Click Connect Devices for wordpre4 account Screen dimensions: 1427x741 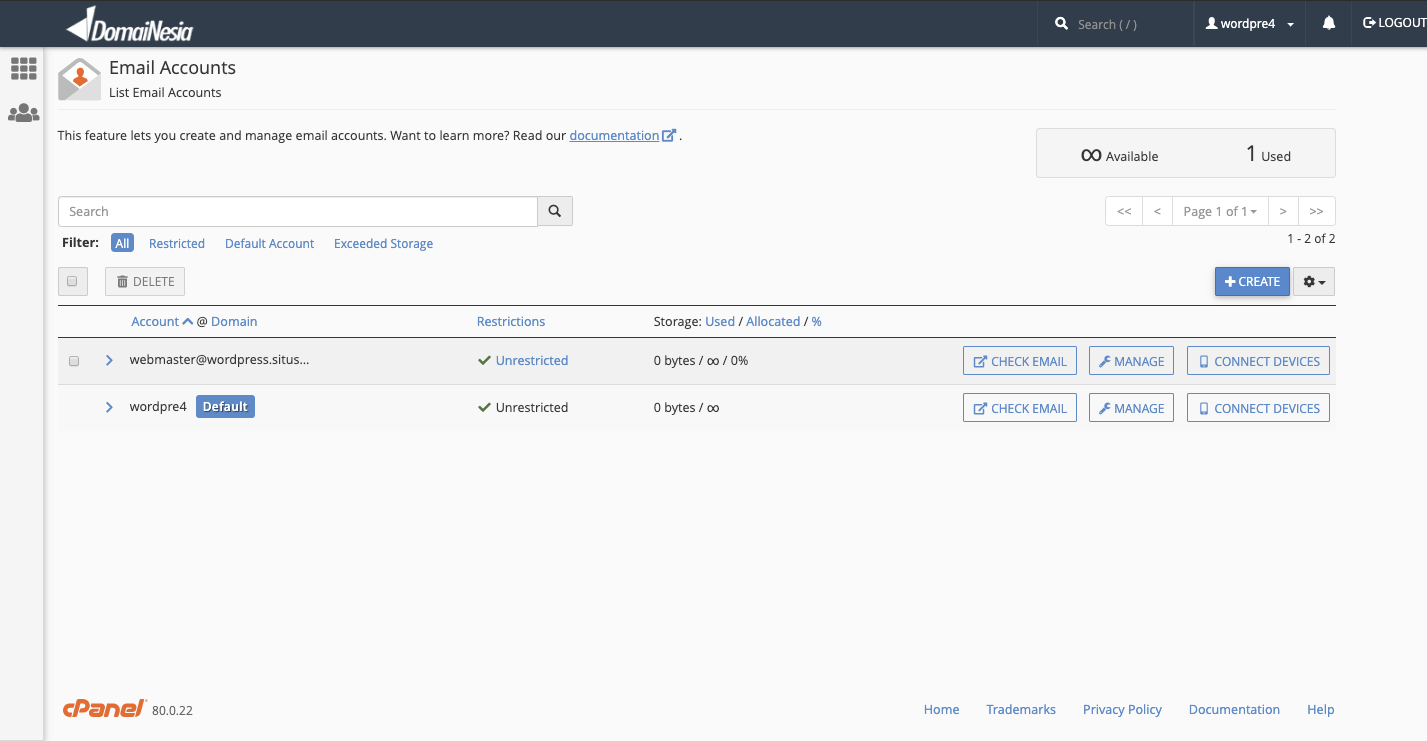click(x=1258, y=408)
